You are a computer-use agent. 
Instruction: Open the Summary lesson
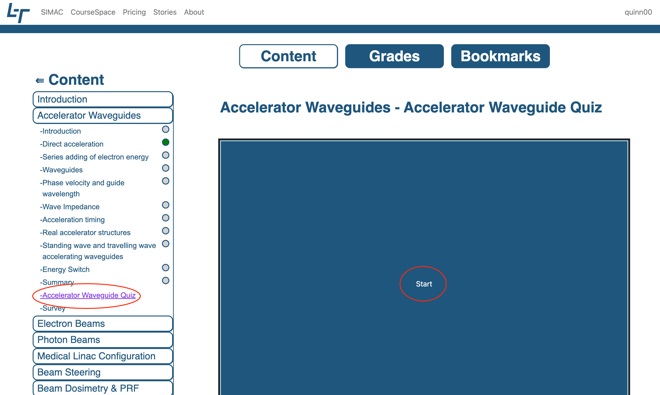tap(57, 282)
